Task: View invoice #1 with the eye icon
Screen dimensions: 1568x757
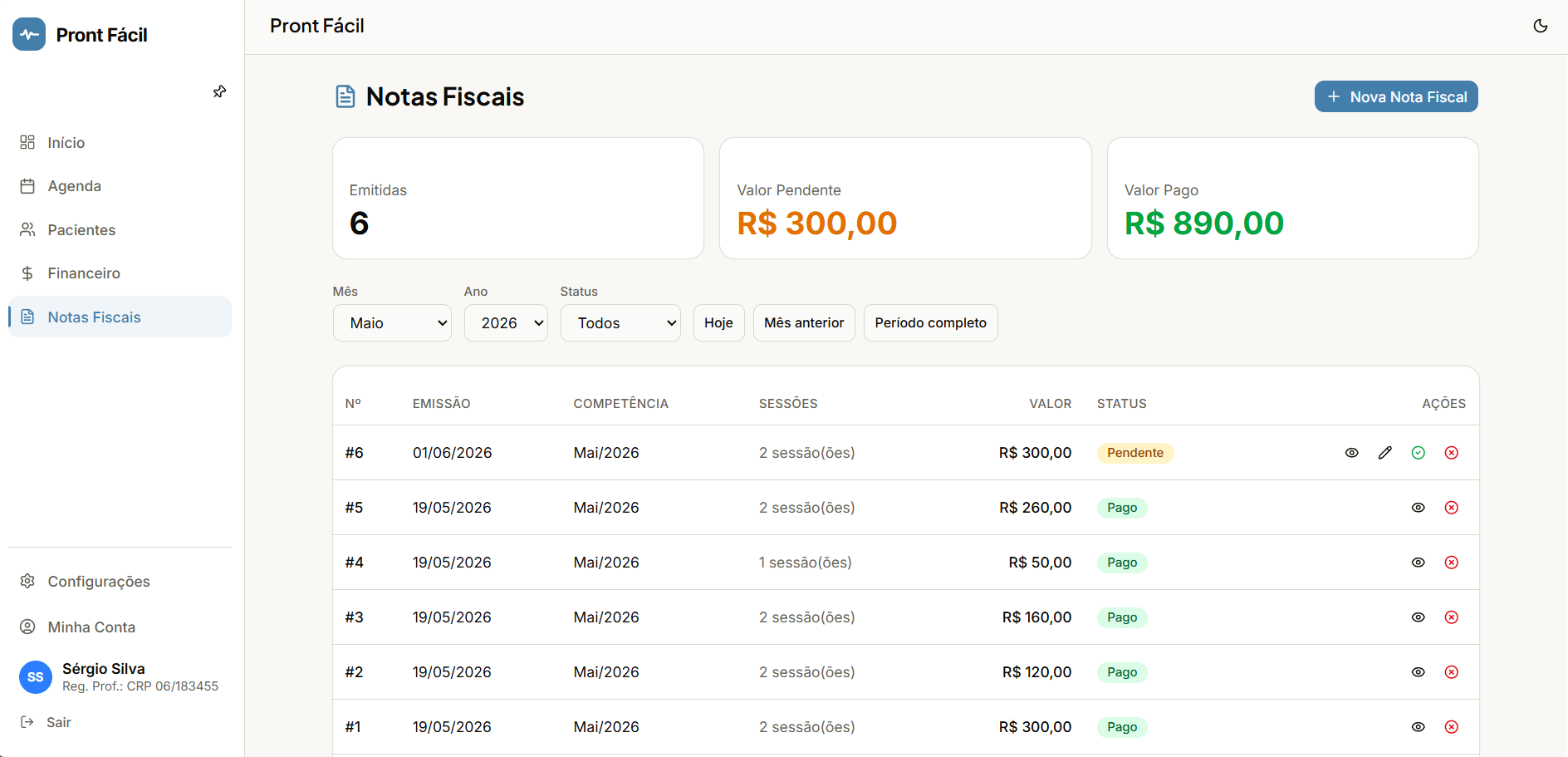Action: (1419, 727)
